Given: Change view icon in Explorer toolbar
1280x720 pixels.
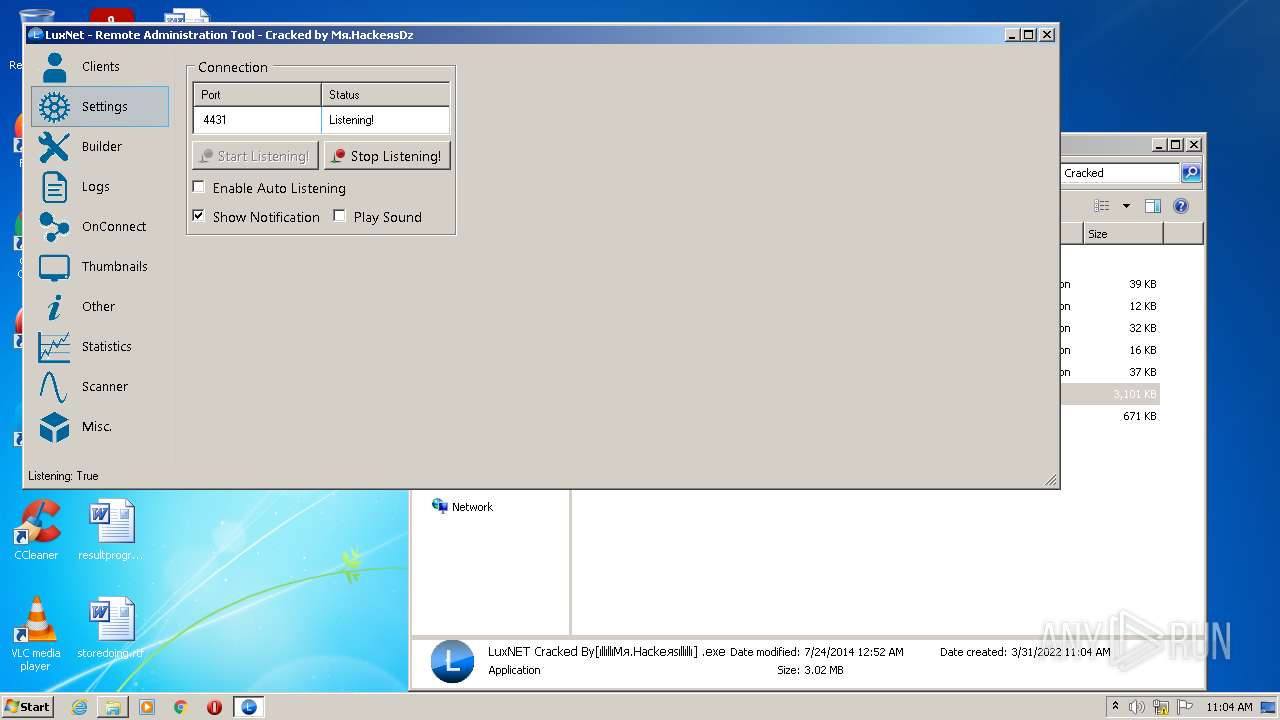Looking at the screenshot, I should coord(1102,206).
